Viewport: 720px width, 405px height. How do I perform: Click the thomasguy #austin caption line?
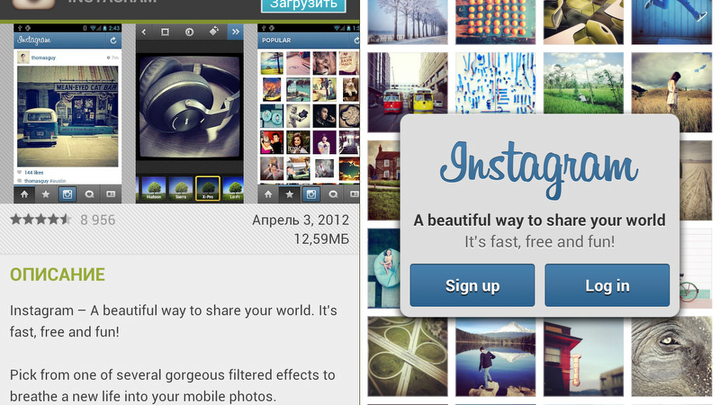45,181
